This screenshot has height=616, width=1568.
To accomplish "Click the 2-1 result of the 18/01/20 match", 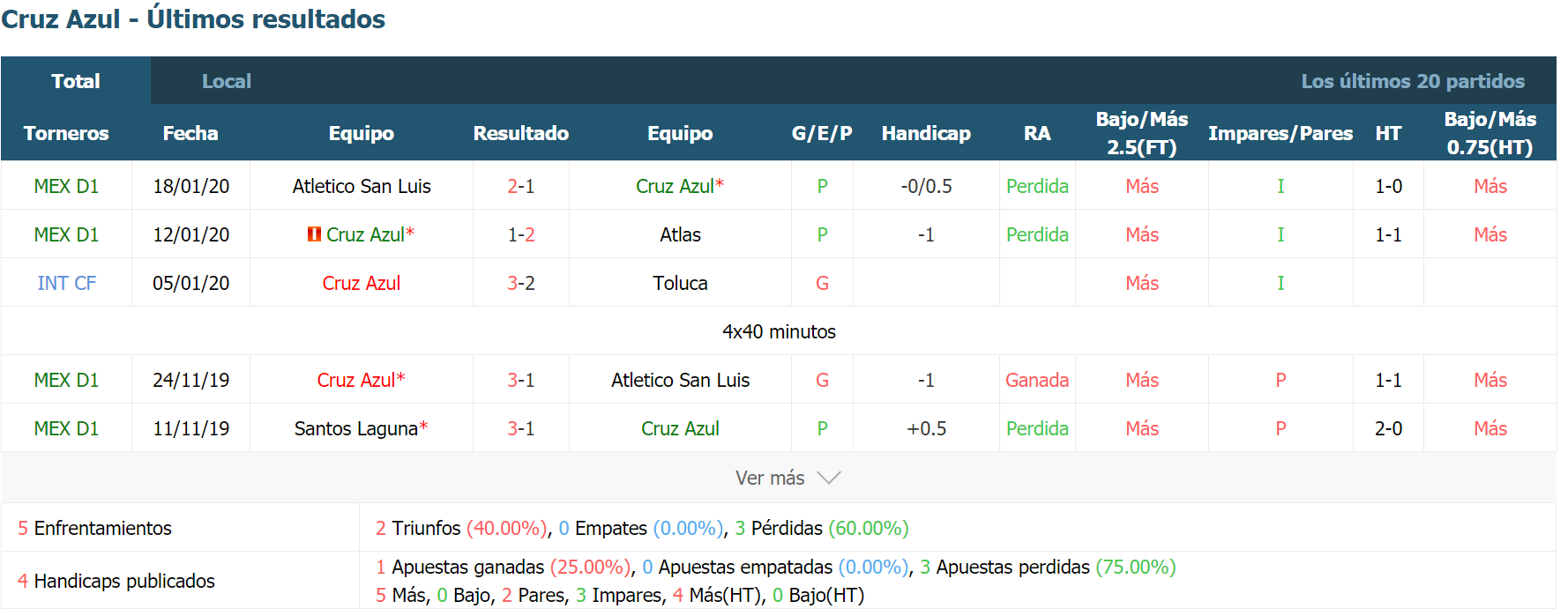I will (x=521, y=186).
